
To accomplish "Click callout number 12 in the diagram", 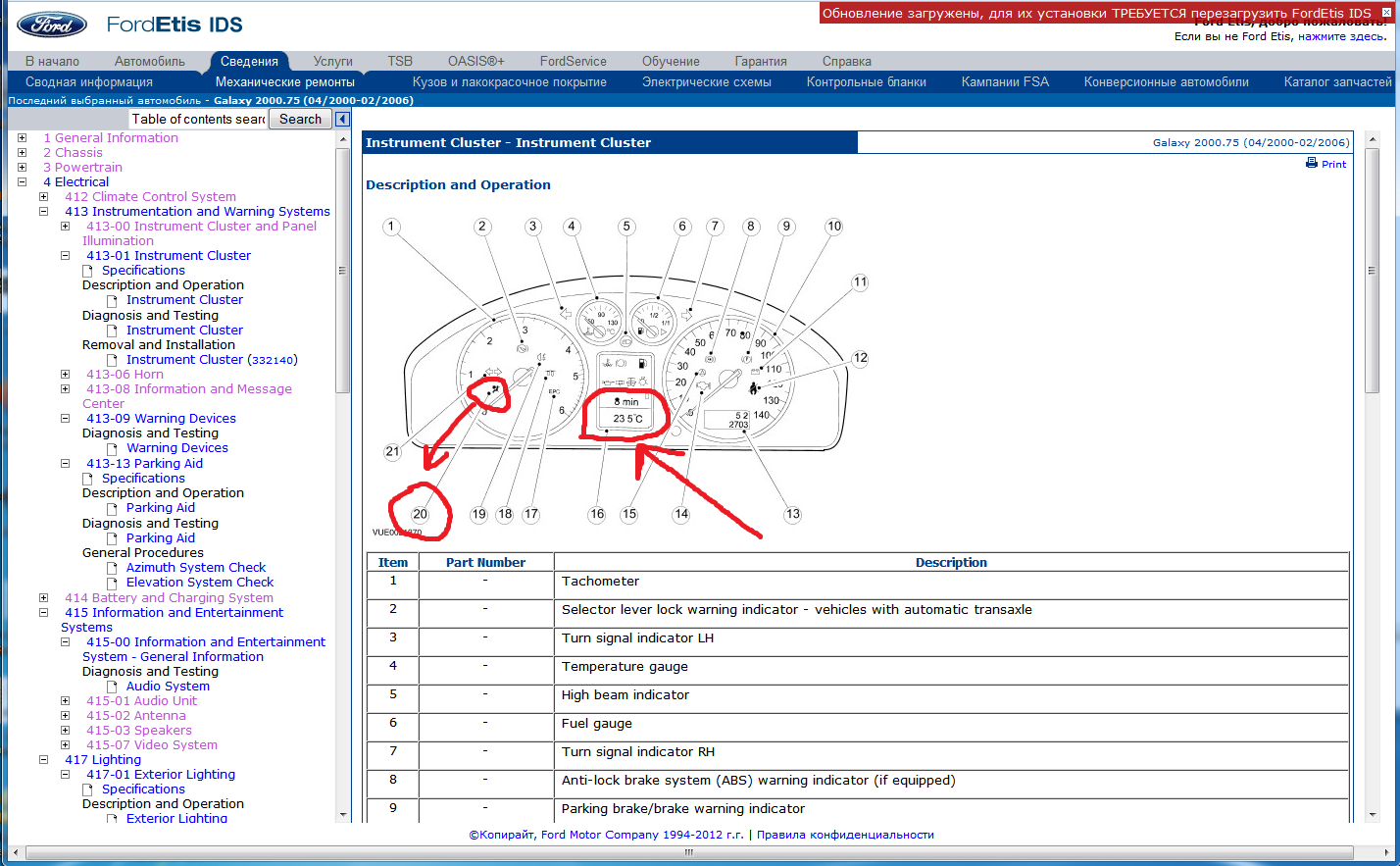I will pyautogui.click(x=860, y=358).
